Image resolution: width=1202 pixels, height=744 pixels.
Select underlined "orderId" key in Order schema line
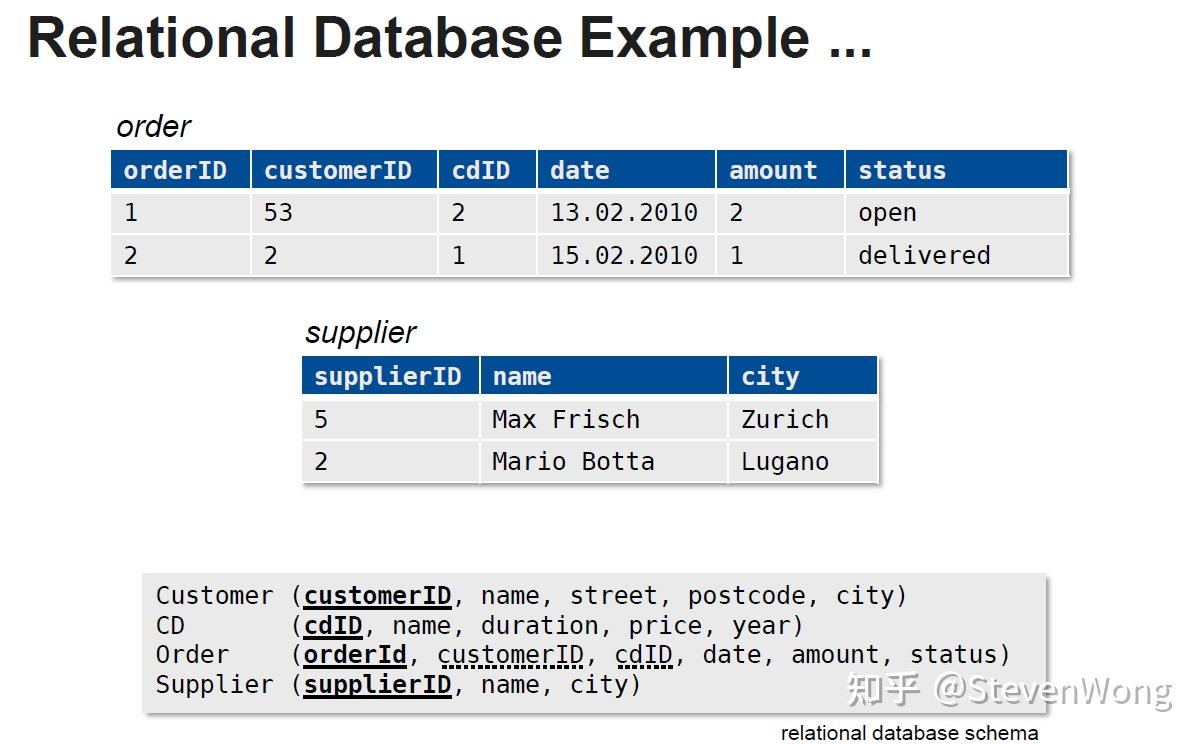(355, 655)
